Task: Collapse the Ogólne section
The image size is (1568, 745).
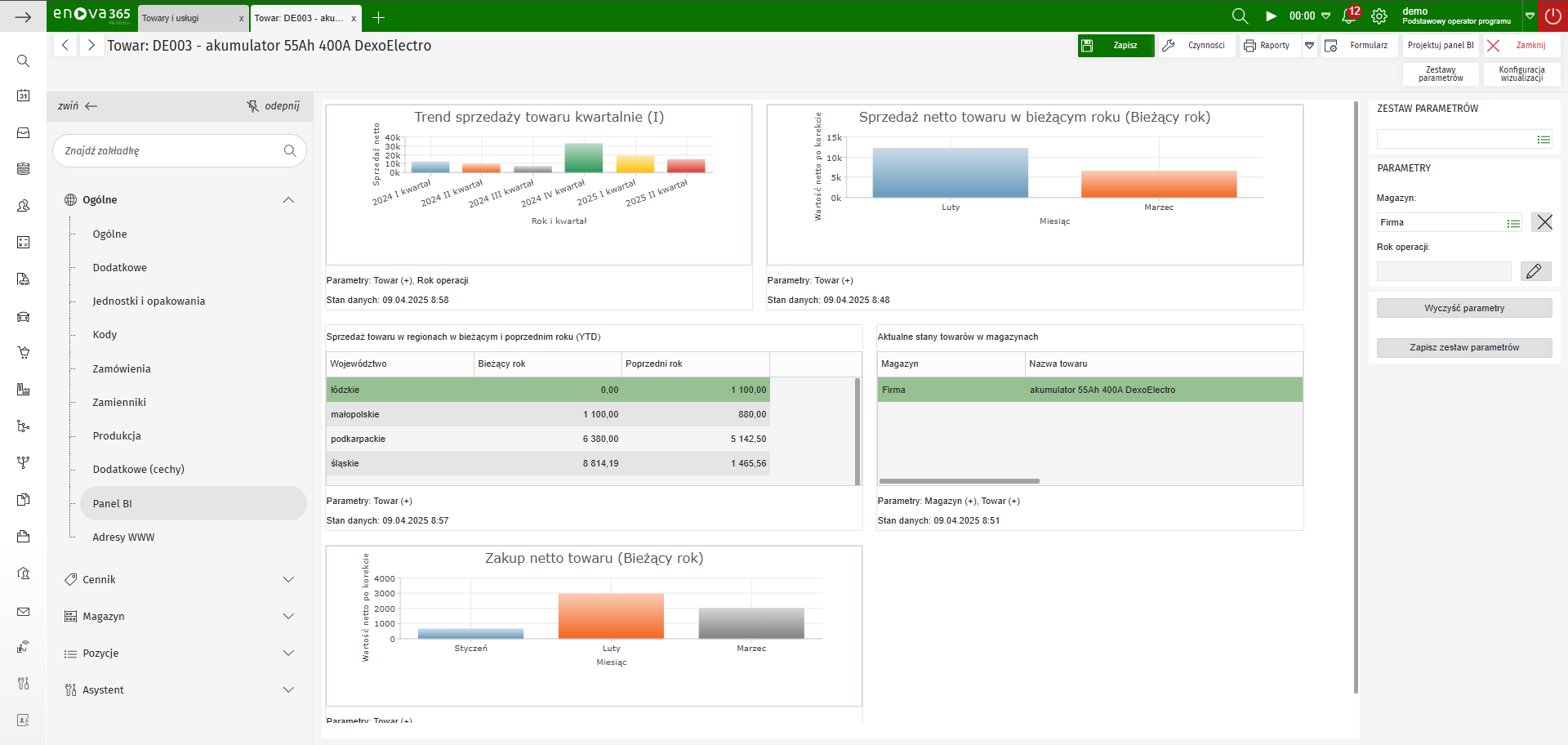Action: click(x=288, y=200)
